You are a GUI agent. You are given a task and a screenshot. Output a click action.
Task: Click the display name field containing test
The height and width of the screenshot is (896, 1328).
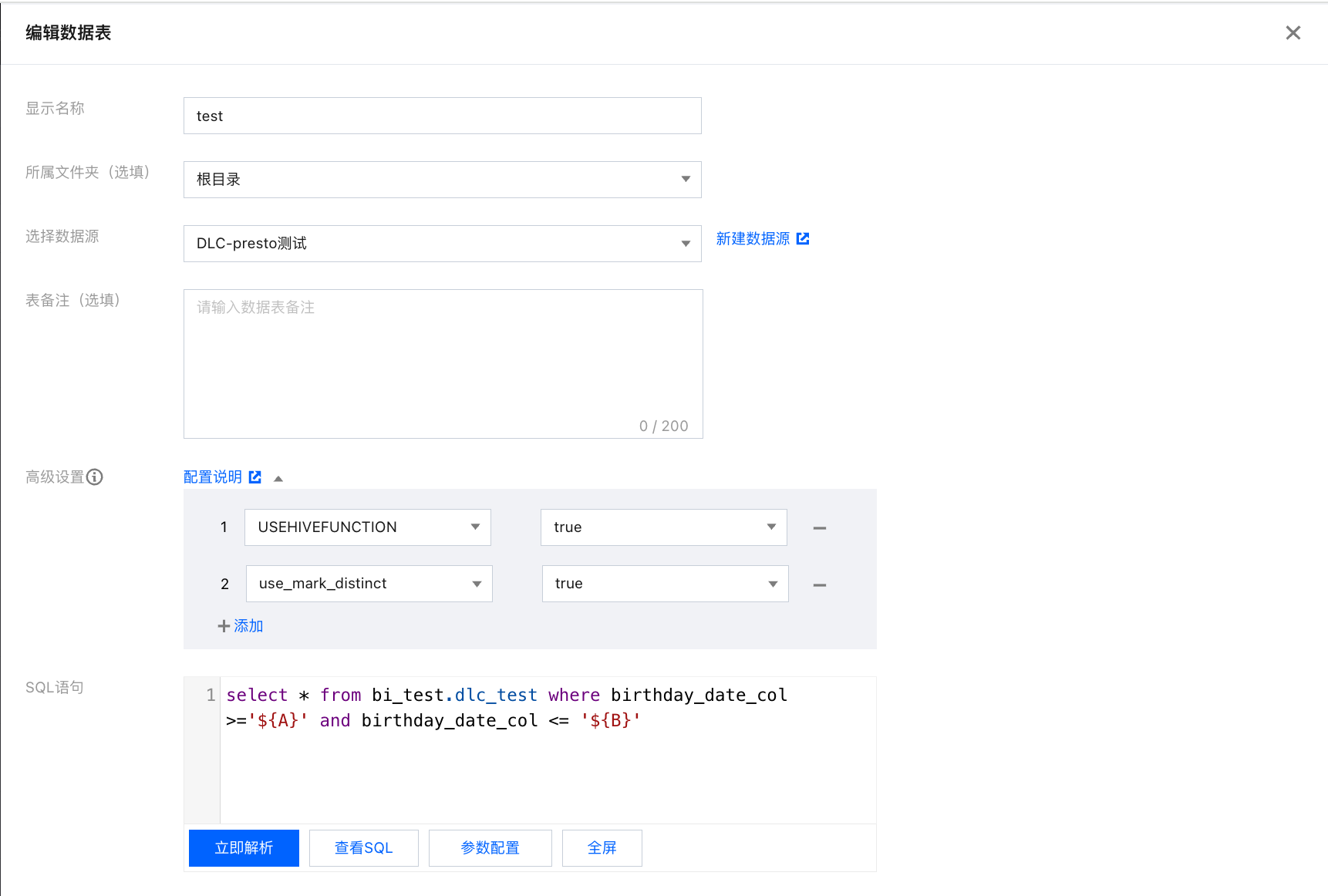click(442, 116)
